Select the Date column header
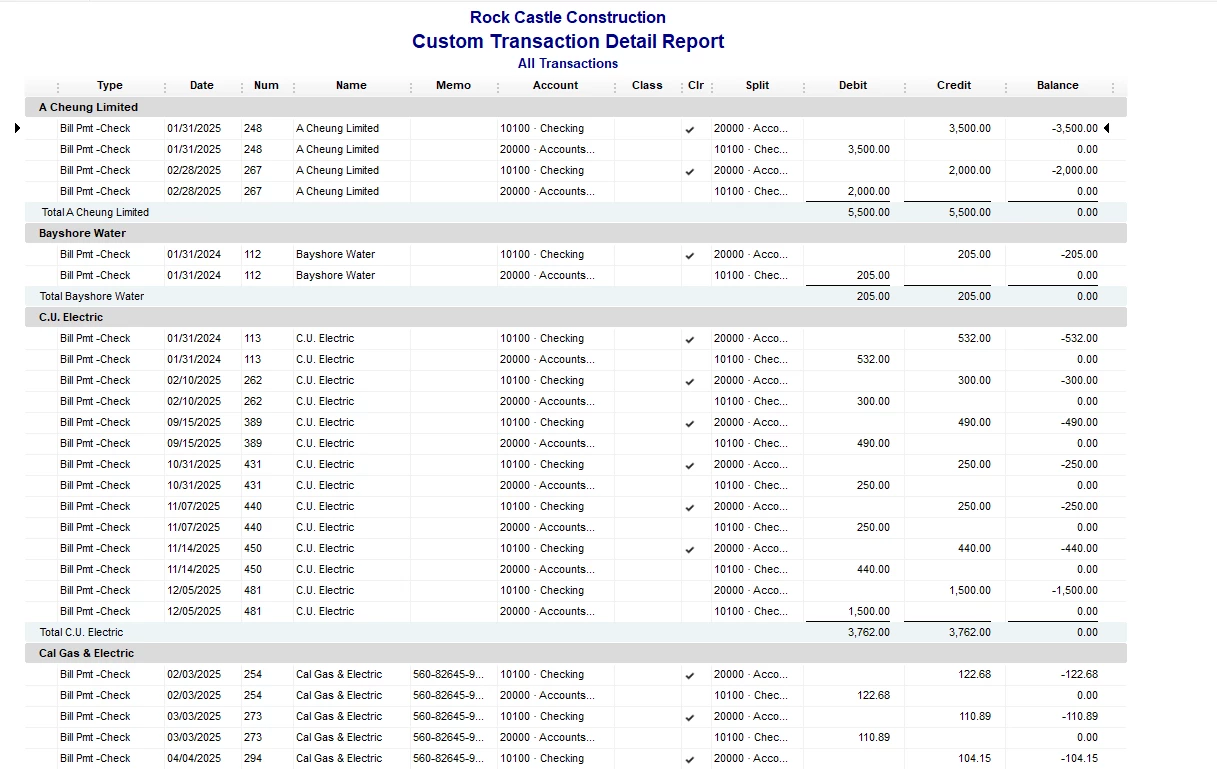The image size is (1217, 769). tap(202, 86)
